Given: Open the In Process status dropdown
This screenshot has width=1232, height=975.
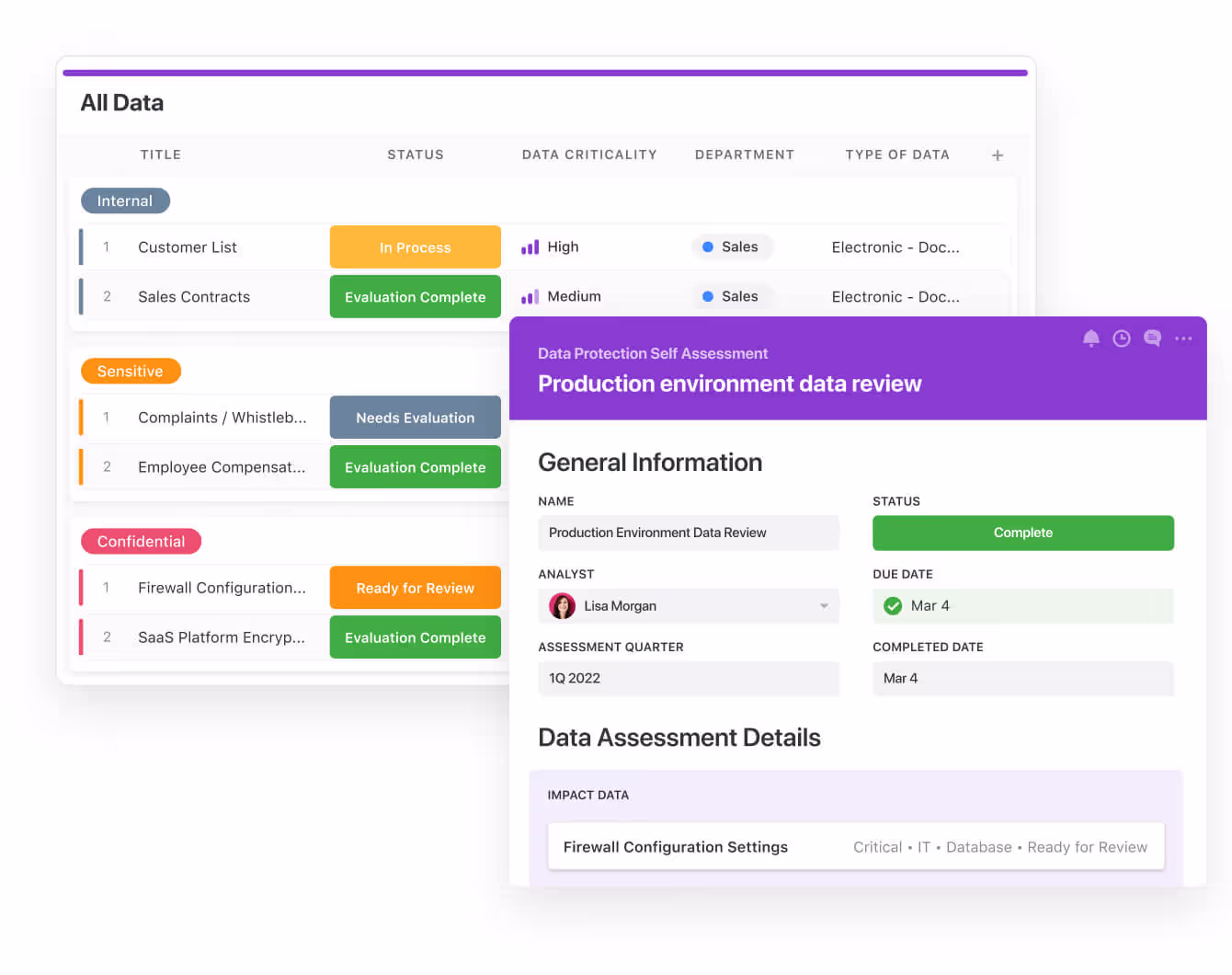Looking at the screenshot, I should (415, 247).
